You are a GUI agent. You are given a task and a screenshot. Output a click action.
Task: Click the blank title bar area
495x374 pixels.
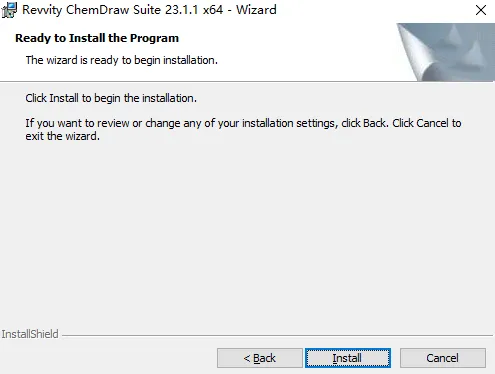[373, 10]
